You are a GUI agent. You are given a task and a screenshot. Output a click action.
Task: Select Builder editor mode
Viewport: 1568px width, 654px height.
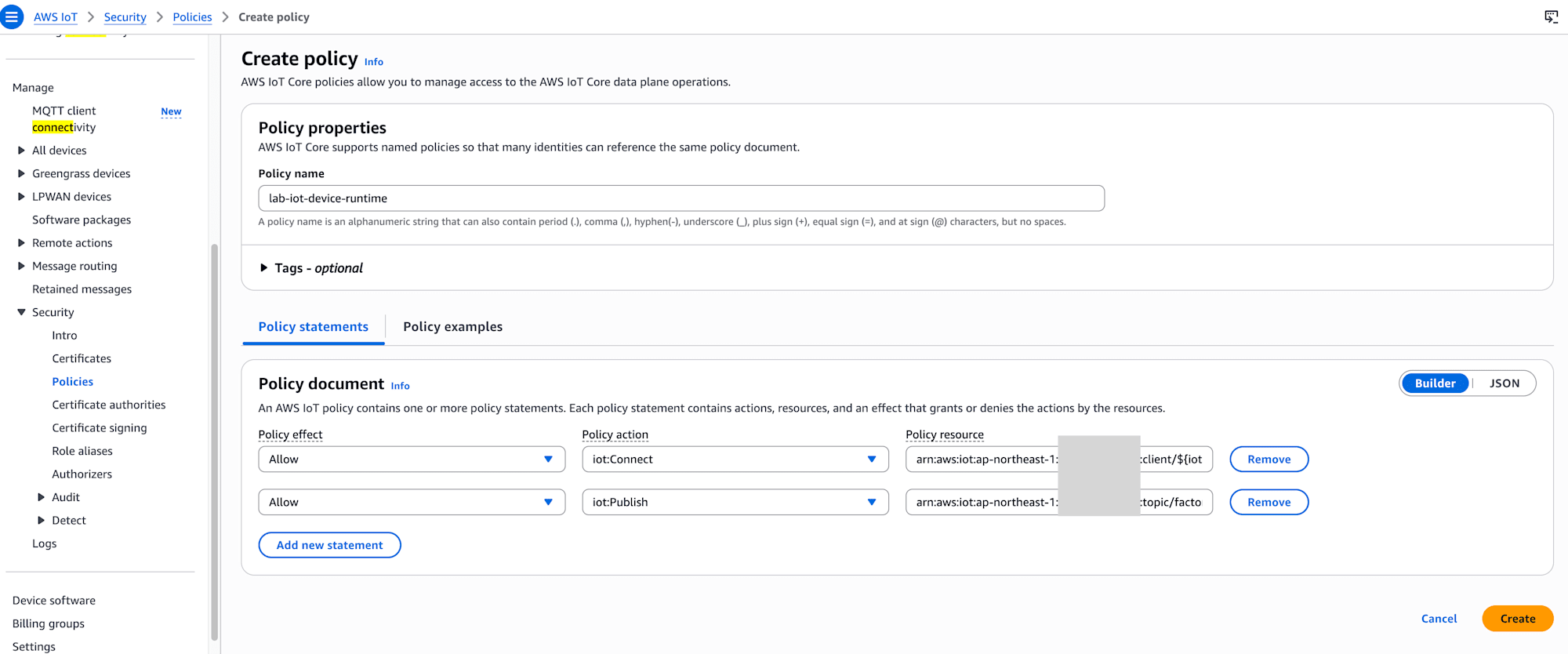[1435, 383]
